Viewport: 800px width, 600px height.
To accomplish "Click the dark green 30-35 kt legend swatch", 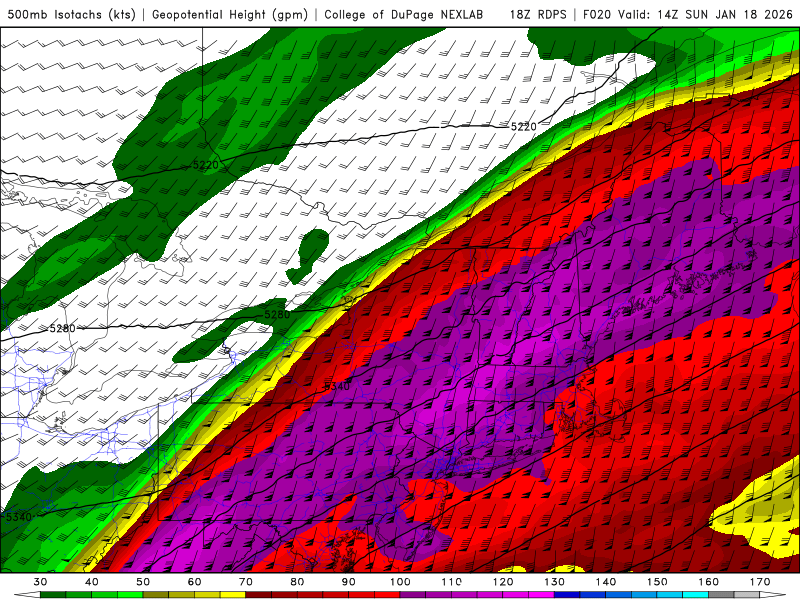I will click(53, 594).
